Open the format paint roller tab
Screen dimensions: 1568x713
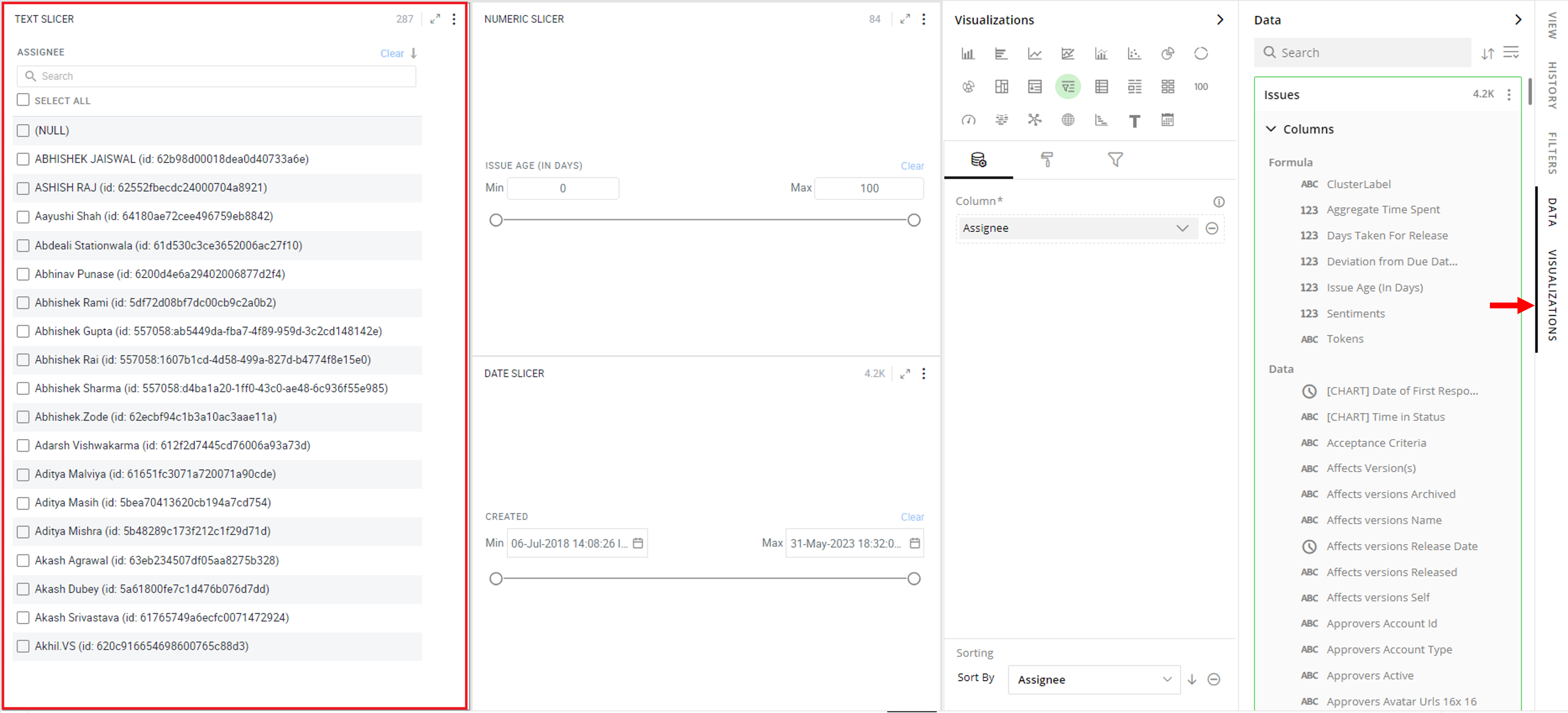tap(1046, 160)
